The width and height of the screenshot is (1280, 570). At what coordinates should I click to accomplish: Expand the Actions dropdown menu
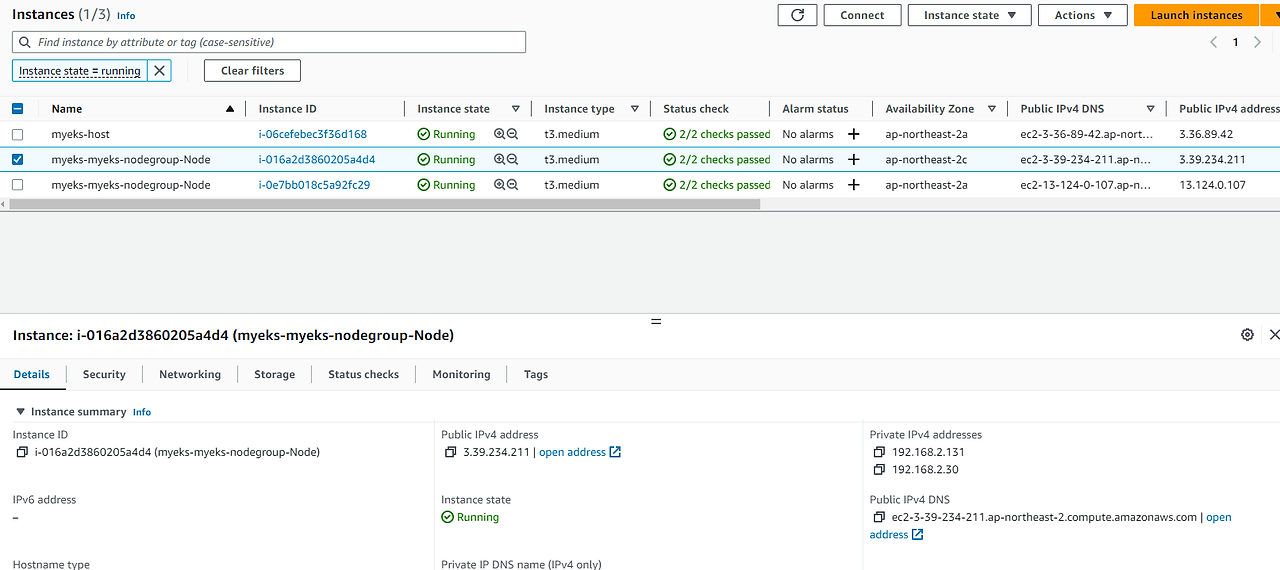[1082, 15]
